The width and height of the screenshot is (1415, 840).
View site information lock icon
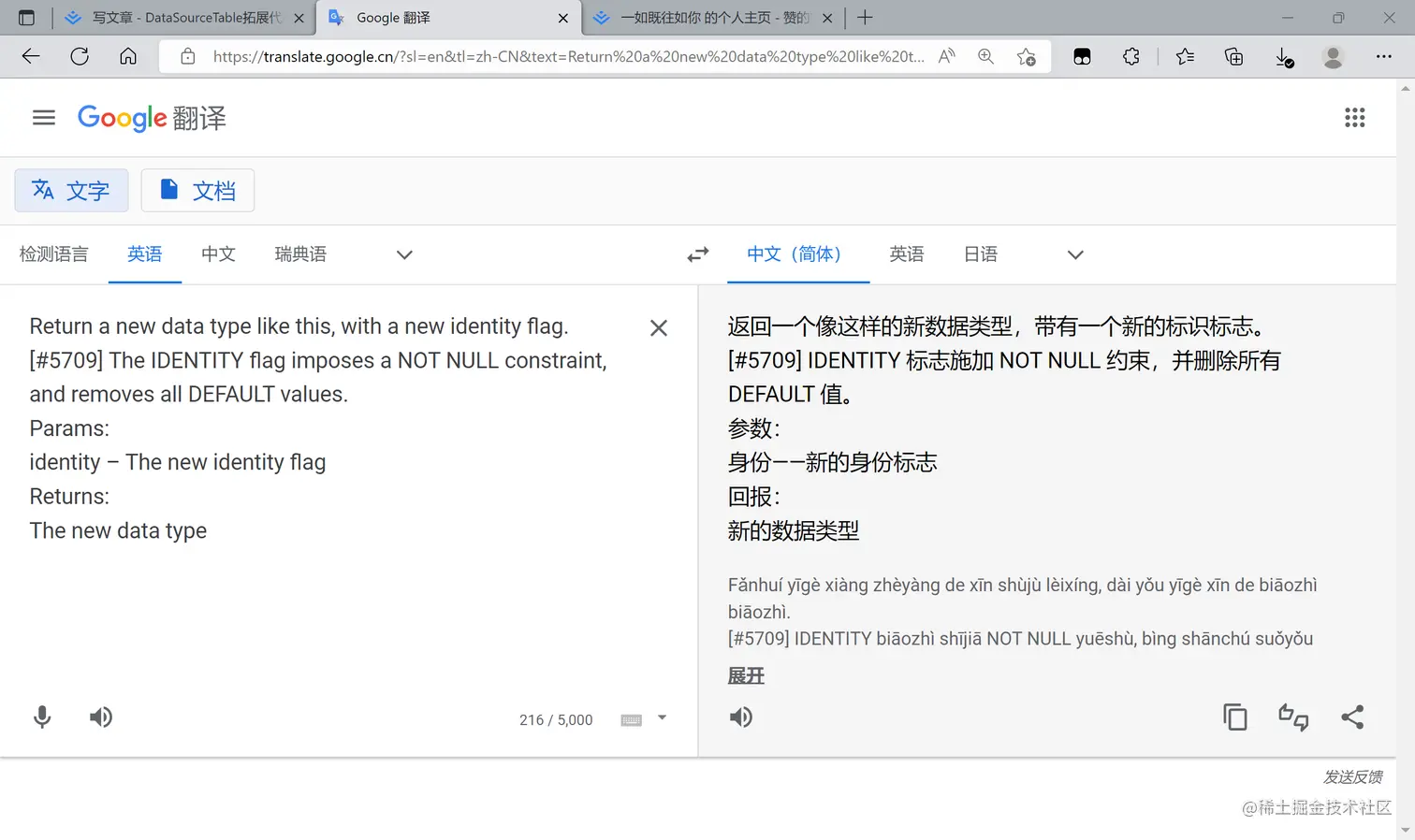pyautogui.click(x=188, y=56)
